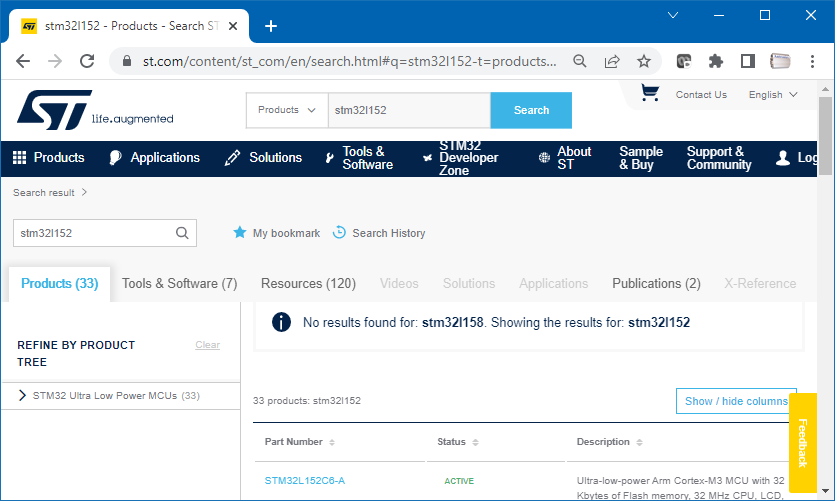Open the English language dropdown

[773, 94]
